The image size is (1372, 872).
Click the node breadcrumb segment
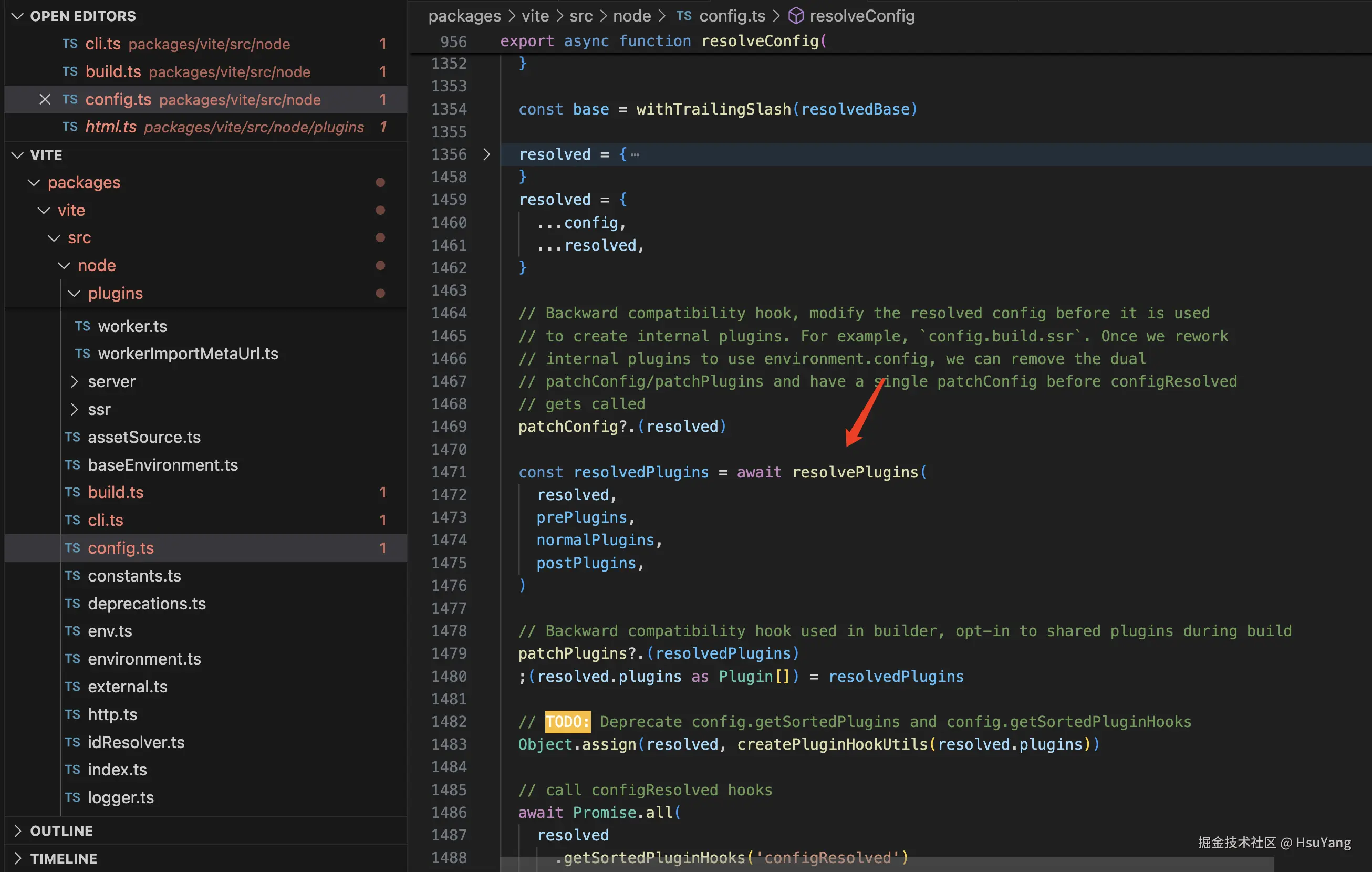(x=631, y=16)
